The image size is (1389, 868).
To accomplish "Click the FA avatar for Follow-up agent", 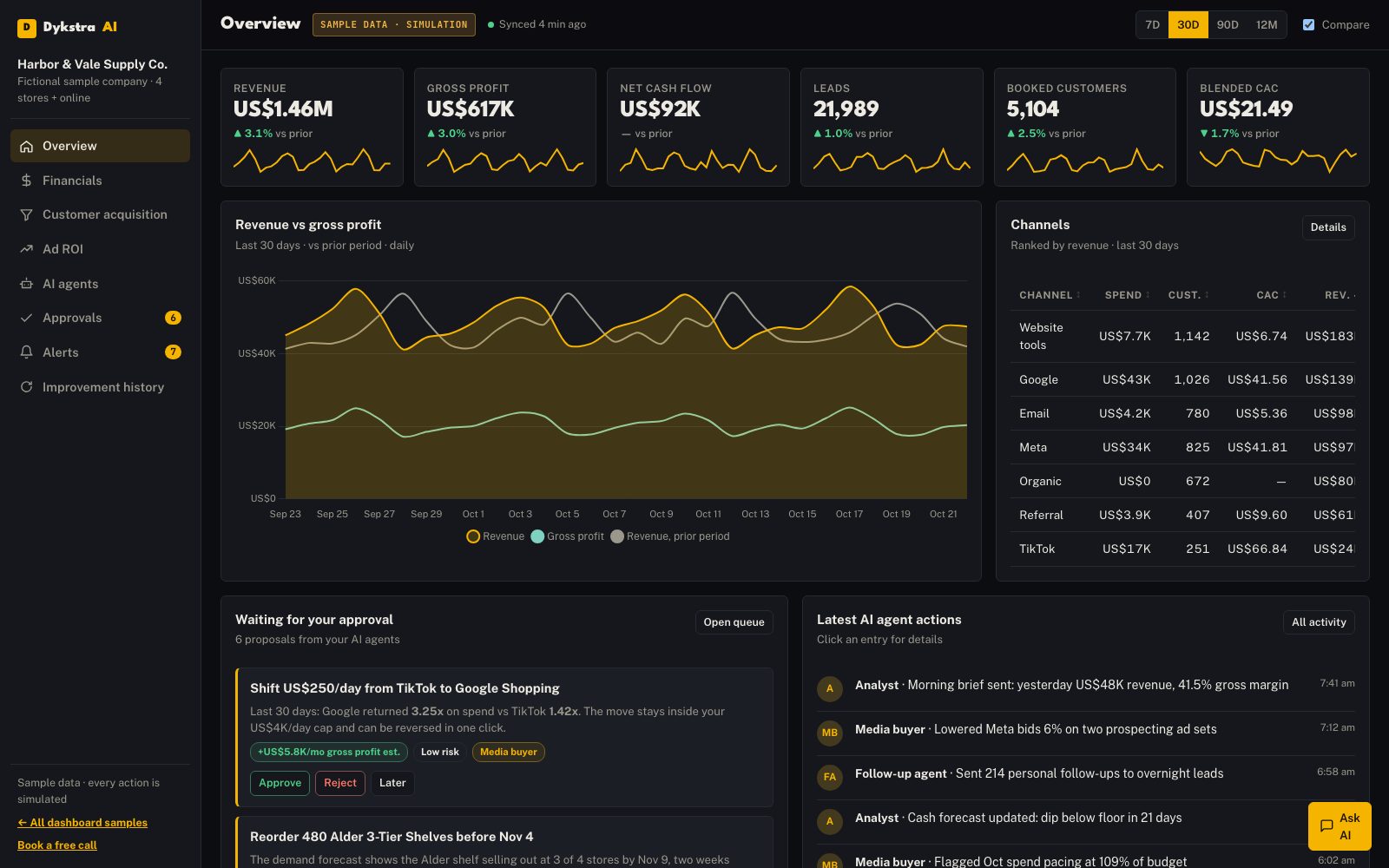I will click(x=830, y=777).
